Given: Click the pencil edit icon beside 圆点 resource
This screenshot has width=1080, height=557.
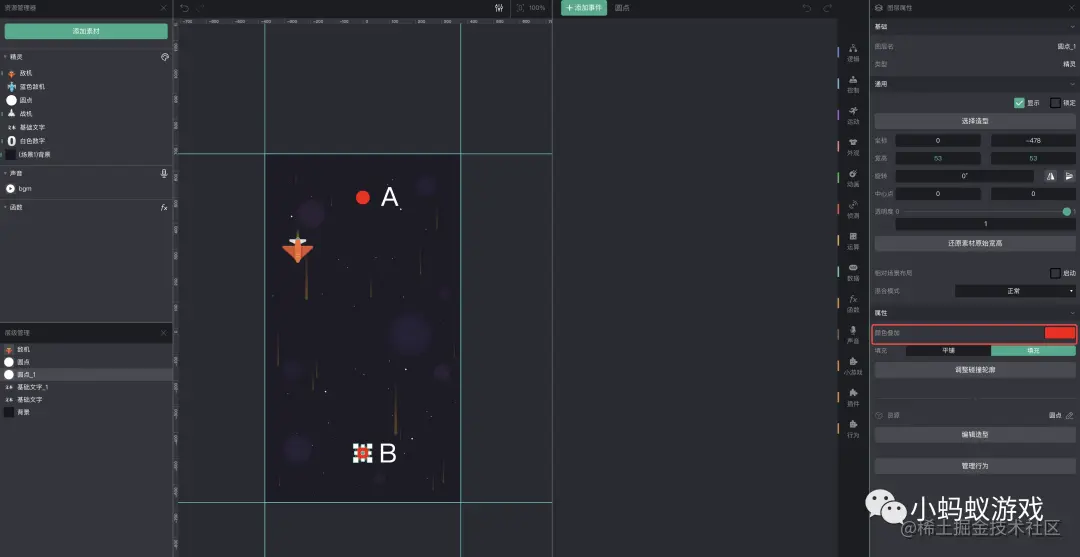Looking at the screenshot, I should (1070, 416).
